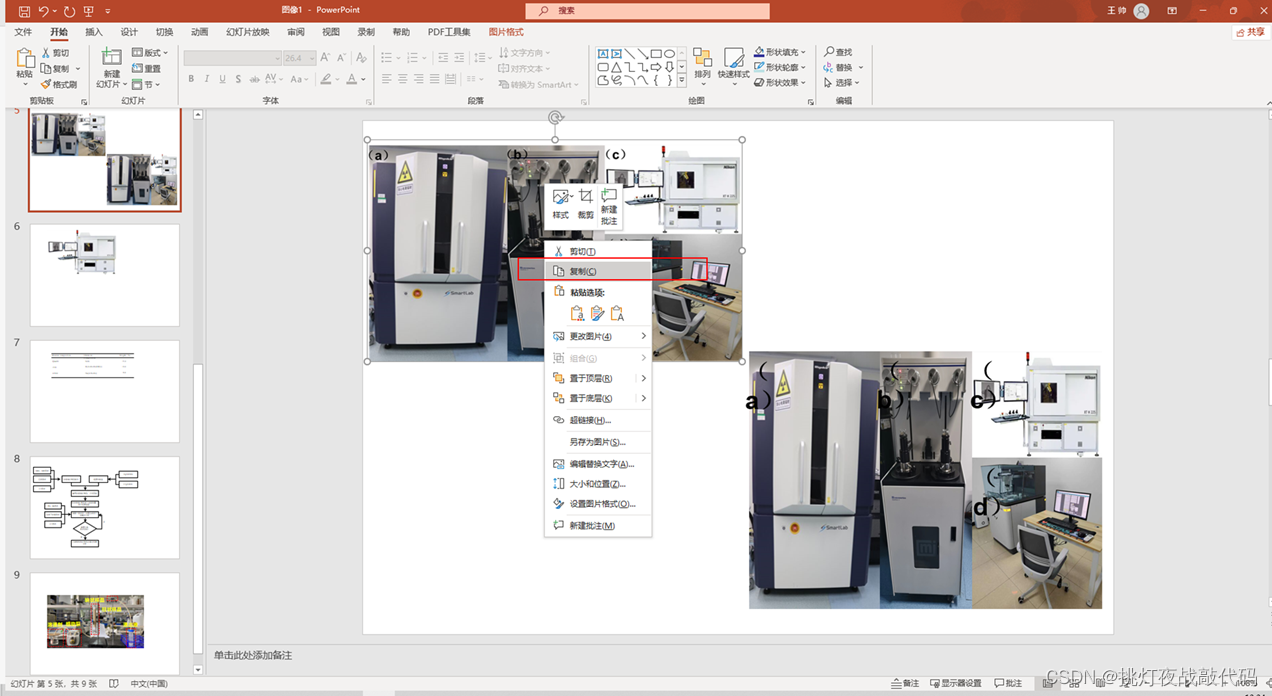This screenshot has width=1272, height=696.
Task: Click 替换 (Replace) in editing group
Action: [x=839, y=68]
